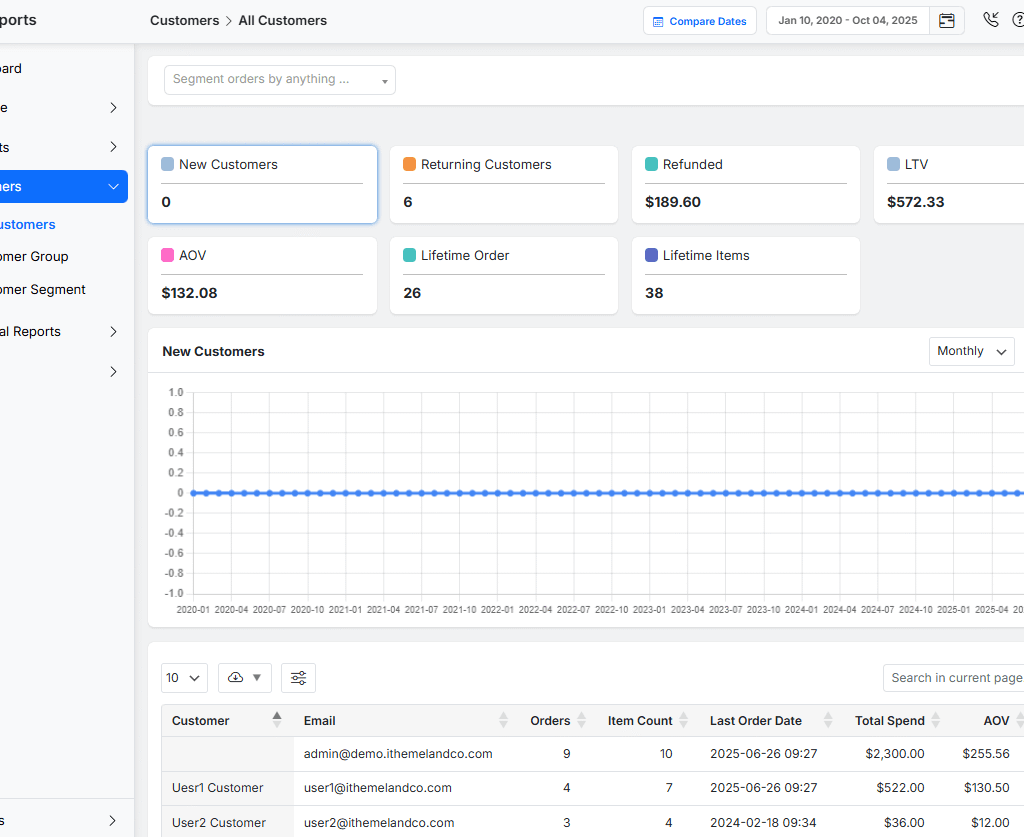The width and height of the screenshot is (1024, 837).
Task: Select the New Customers metric card
Action: point(262,184)
